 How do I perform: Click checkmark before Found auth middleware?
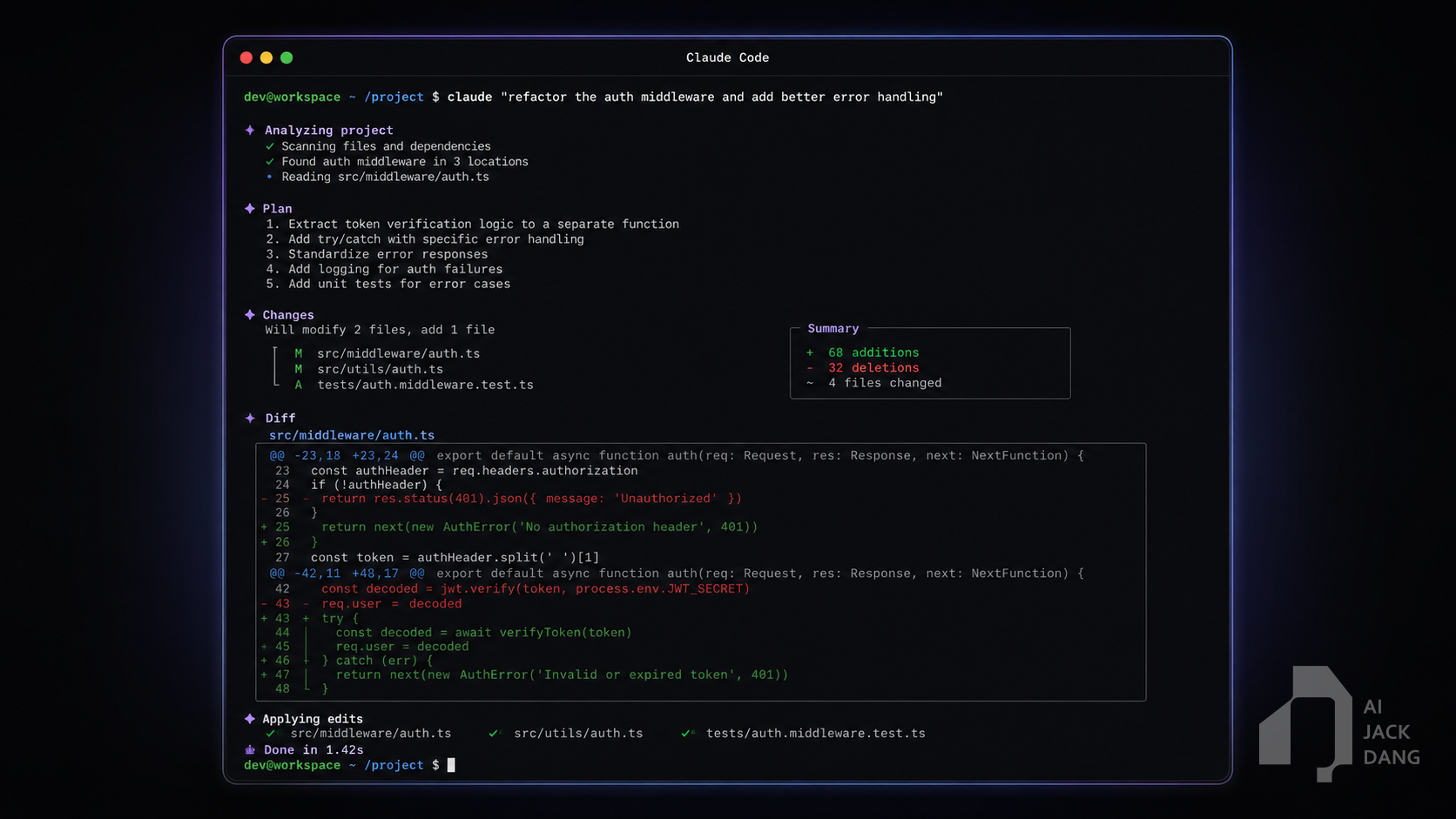coord(270,162)
